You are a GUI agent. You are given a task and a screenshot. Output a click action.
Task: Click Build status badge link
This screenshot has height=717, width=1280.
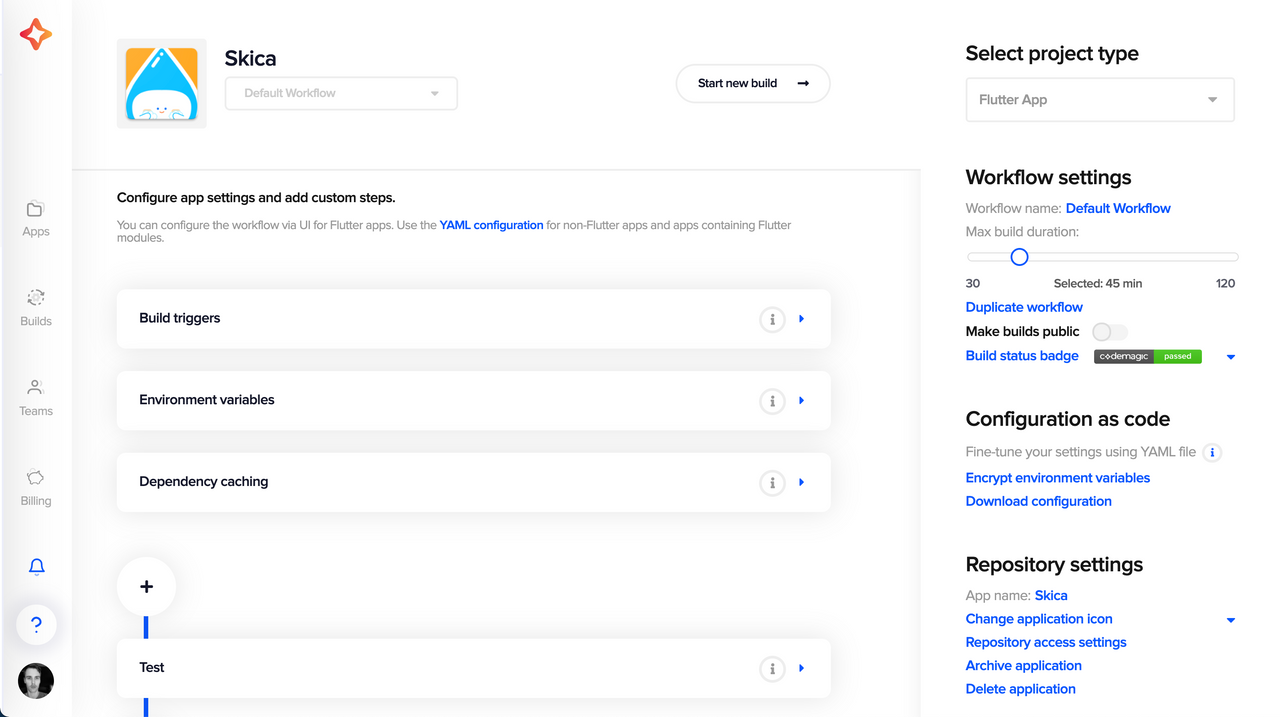(1022, 356)
